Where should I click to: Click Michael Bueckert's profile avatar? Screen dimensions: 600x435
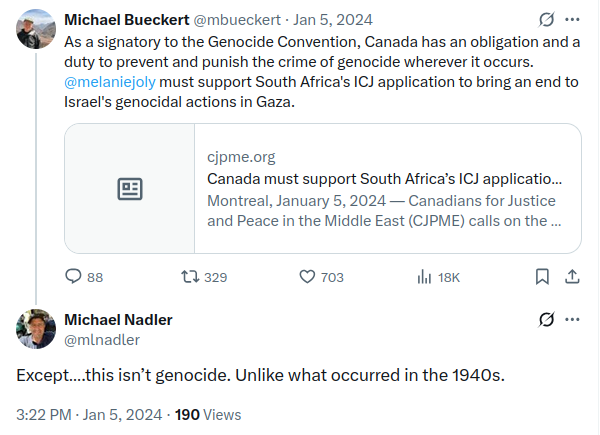pos(36,29)
